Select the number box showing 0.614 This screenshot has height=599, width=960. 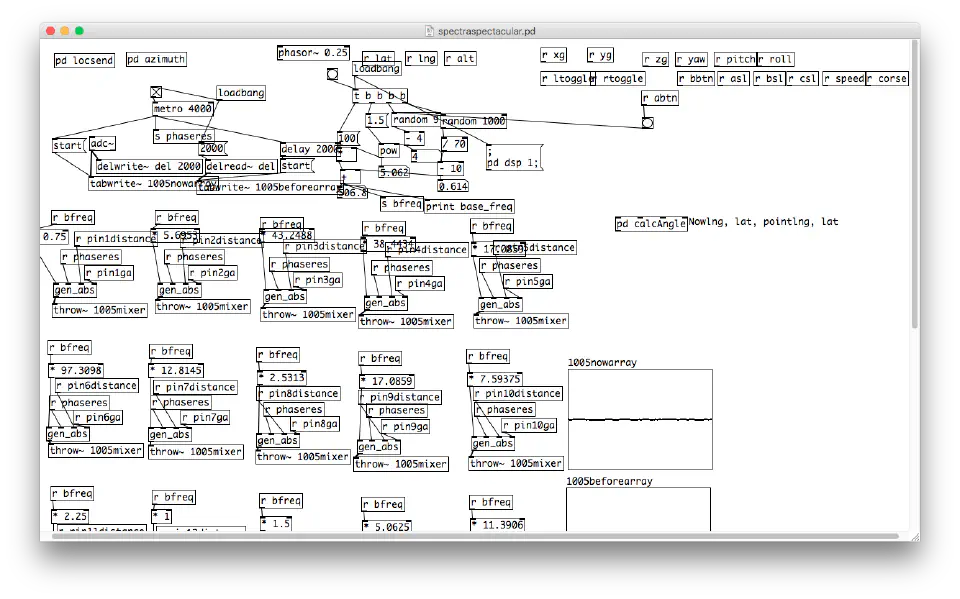[452, 186]
